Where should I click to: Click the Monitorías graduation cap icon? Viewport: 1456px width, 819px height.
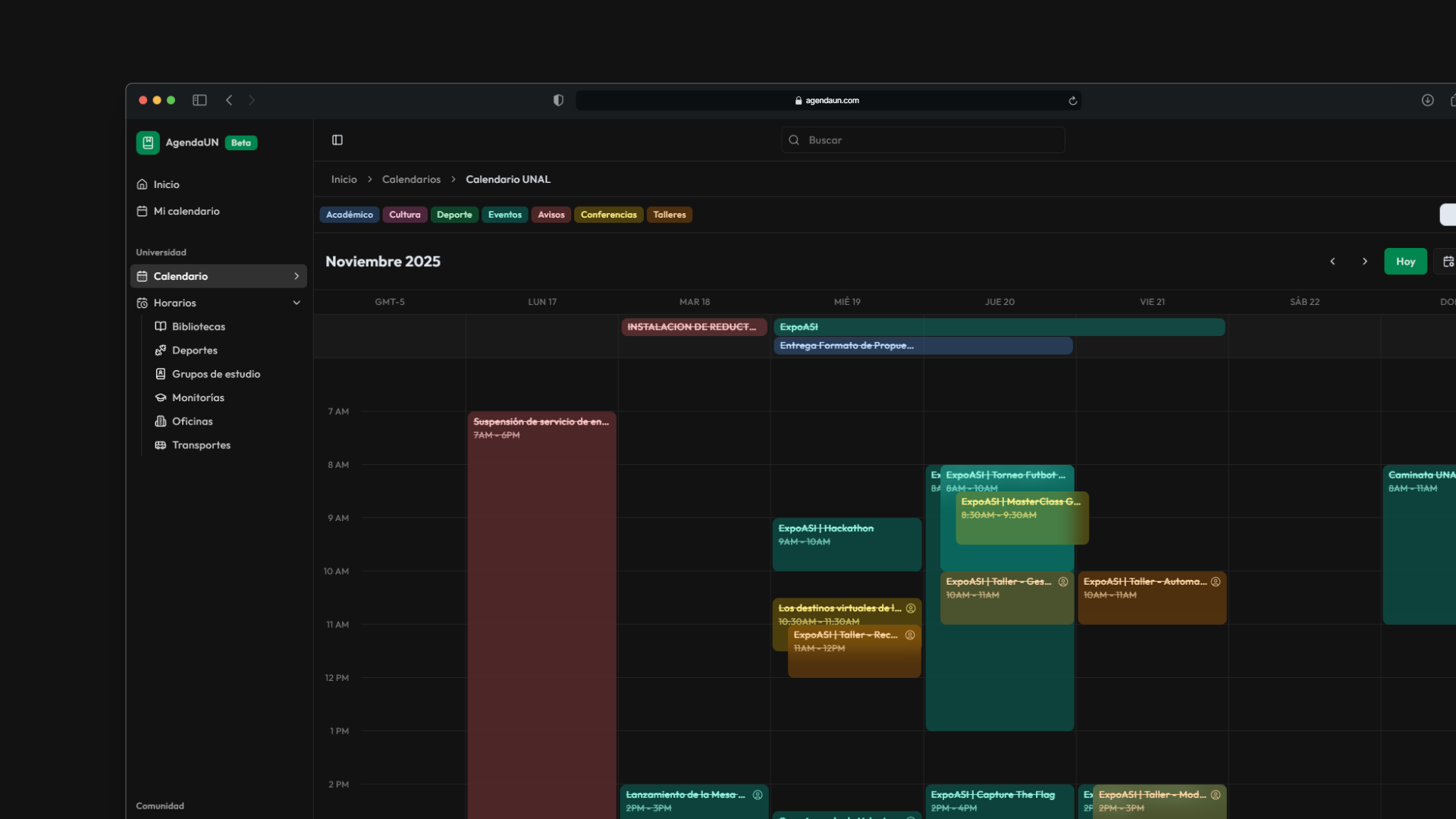click(161, 397)
